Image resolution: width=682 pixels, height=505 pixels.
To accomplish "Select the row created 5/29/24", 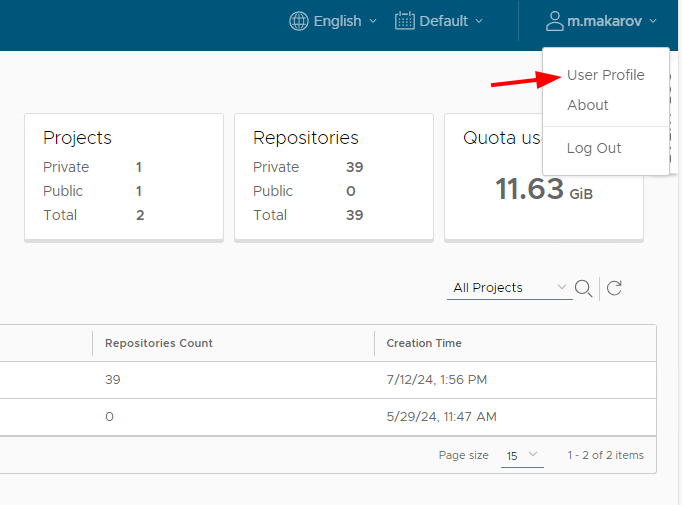I will tap(328, 417).
